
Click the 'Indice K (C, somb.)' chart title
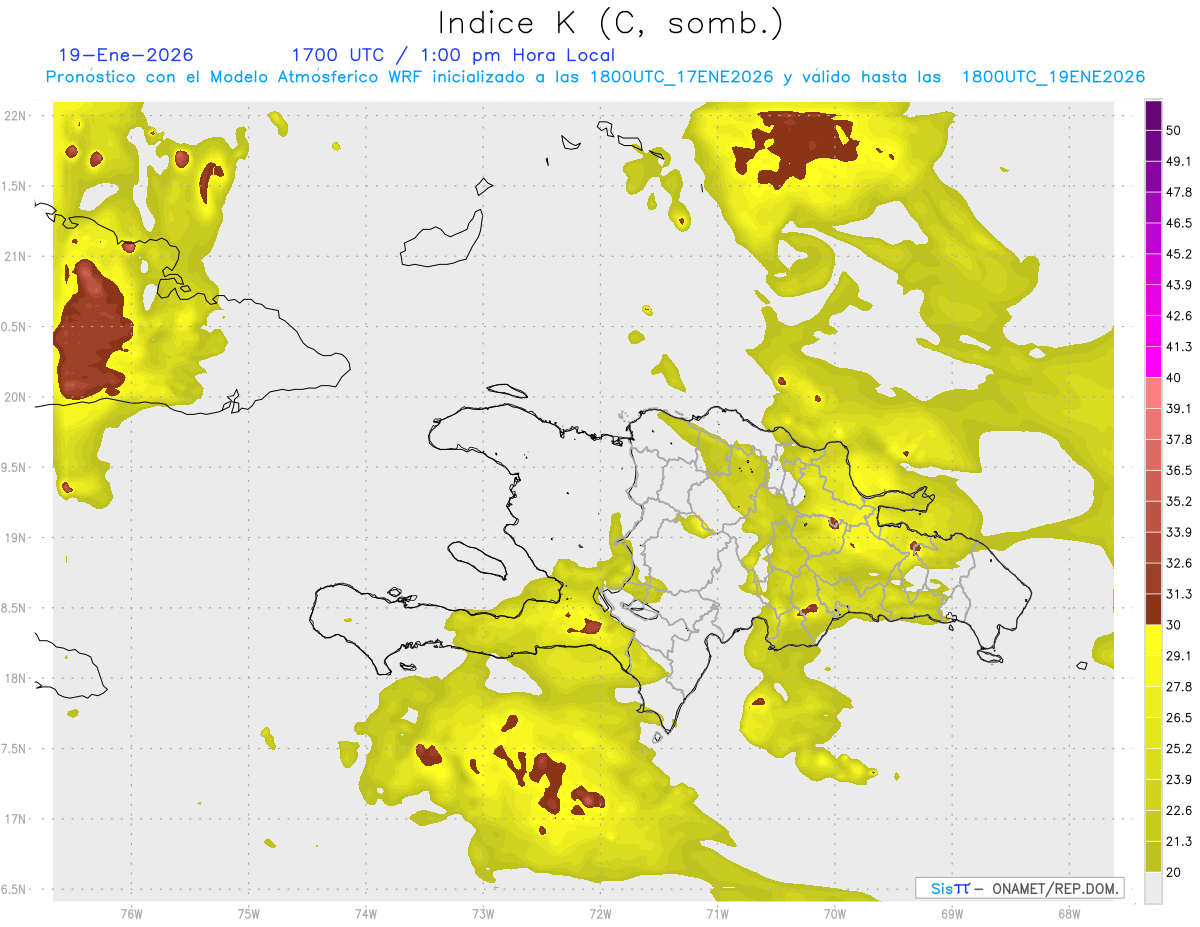pyautogui.click(x=610, y=23)
